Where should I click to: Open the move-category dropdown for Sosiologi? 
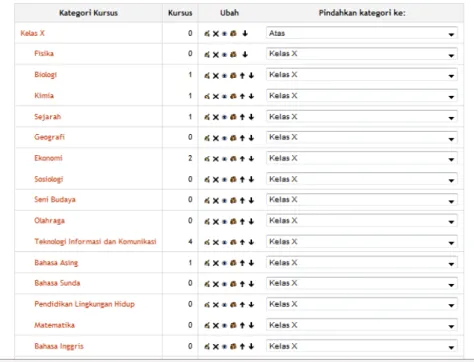pyautogui.click(x=362, y=179)
